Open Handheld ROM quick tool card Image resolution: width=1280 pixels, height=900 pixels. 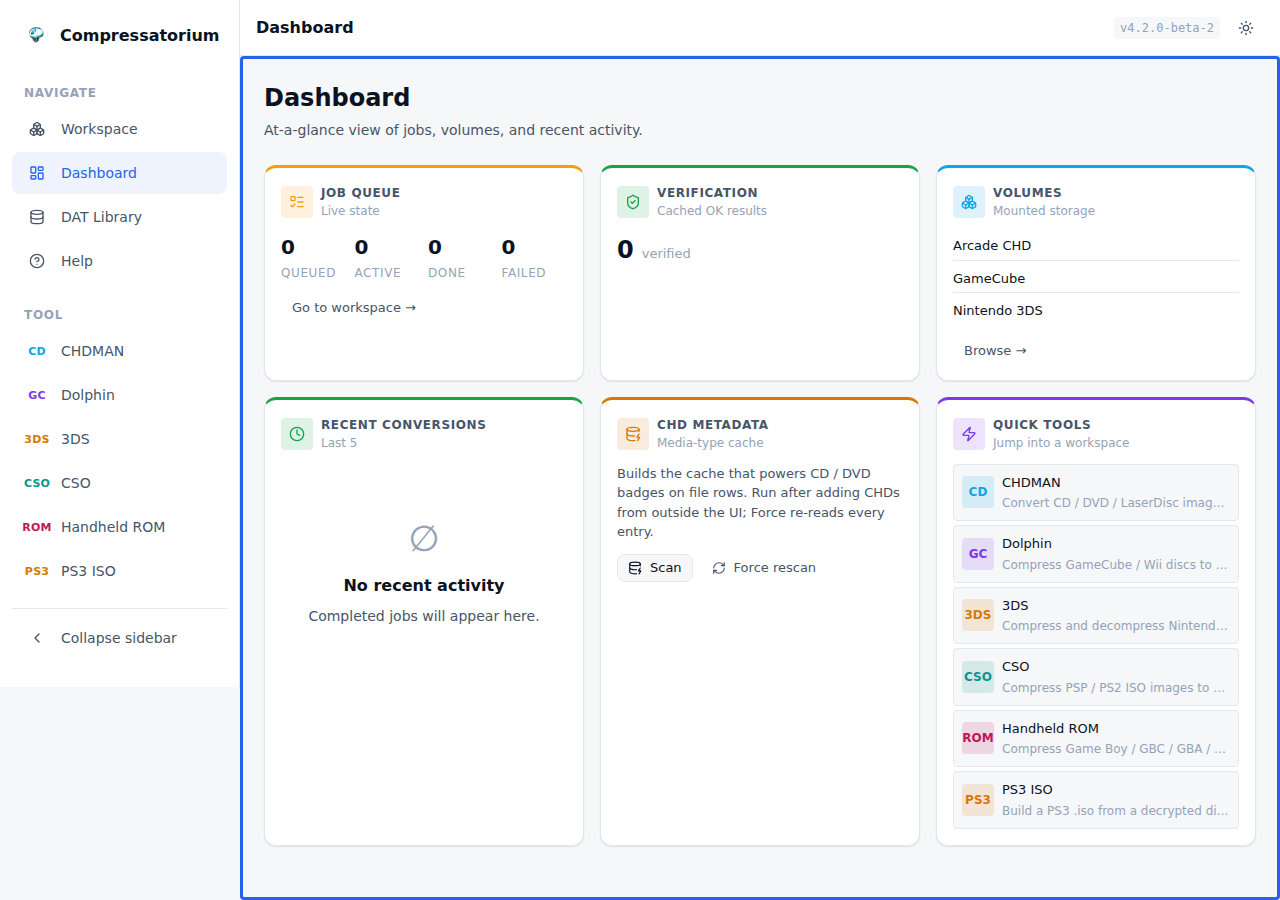click(1096, 738)
